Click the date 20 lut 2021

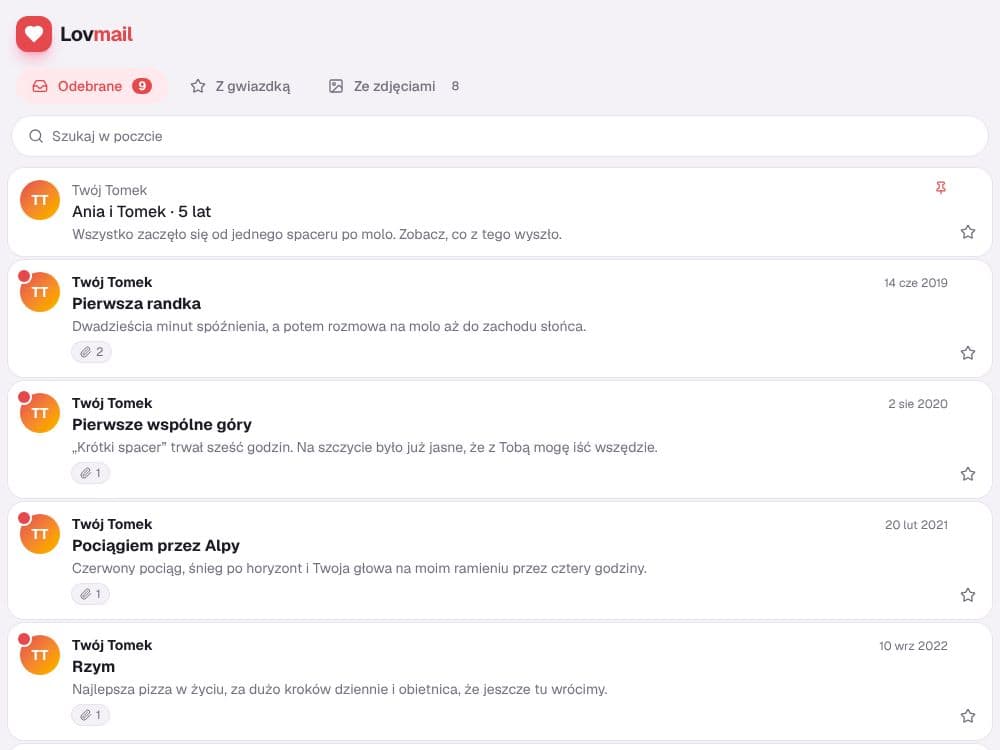[x=916, y=525]
